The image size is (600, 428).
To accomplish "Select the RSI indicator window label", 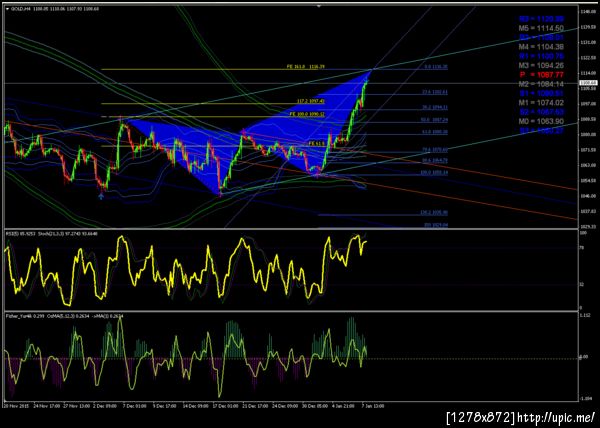I will click(51, 233).
